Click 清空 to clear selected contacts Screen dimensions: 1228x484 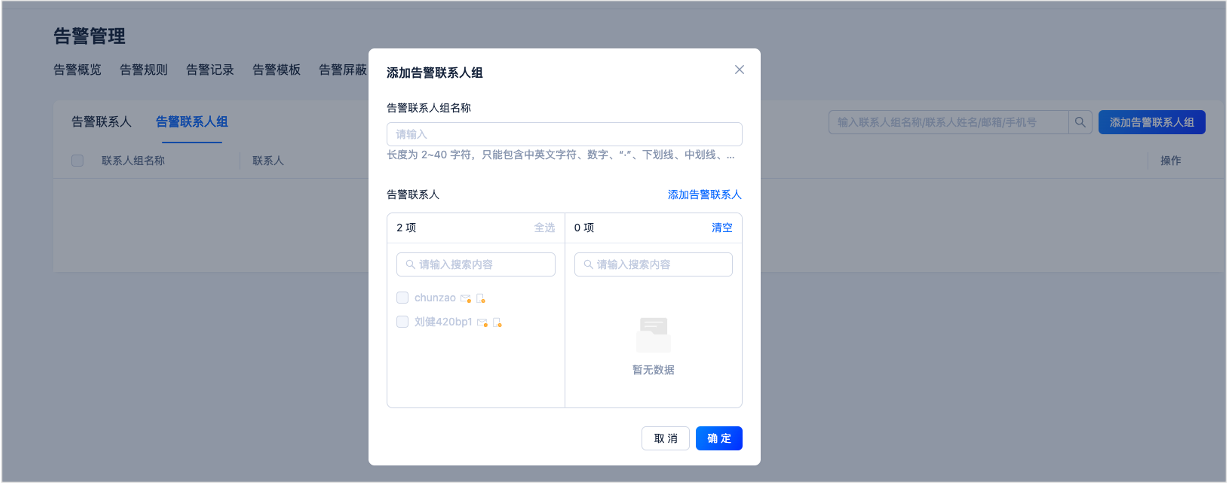coord(722,228)
